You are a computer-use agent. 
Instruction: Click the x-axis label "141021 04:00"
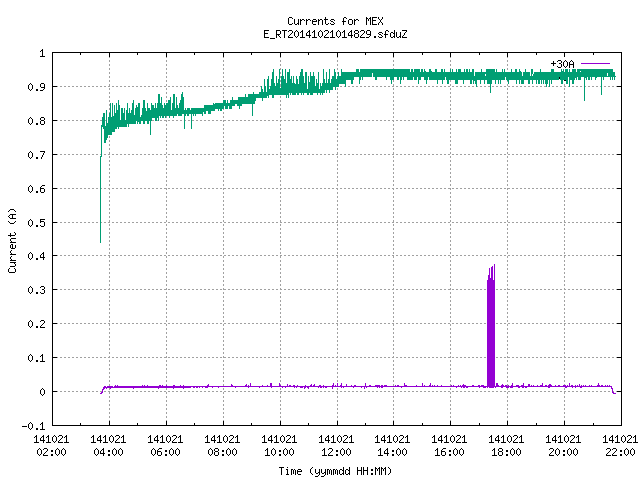coord(108,445)
